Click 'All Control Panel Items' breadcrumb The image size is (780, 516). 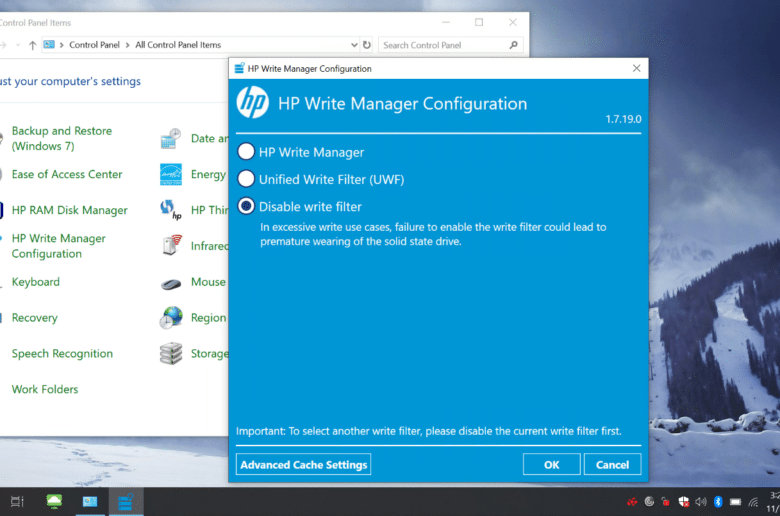[178, 45]
